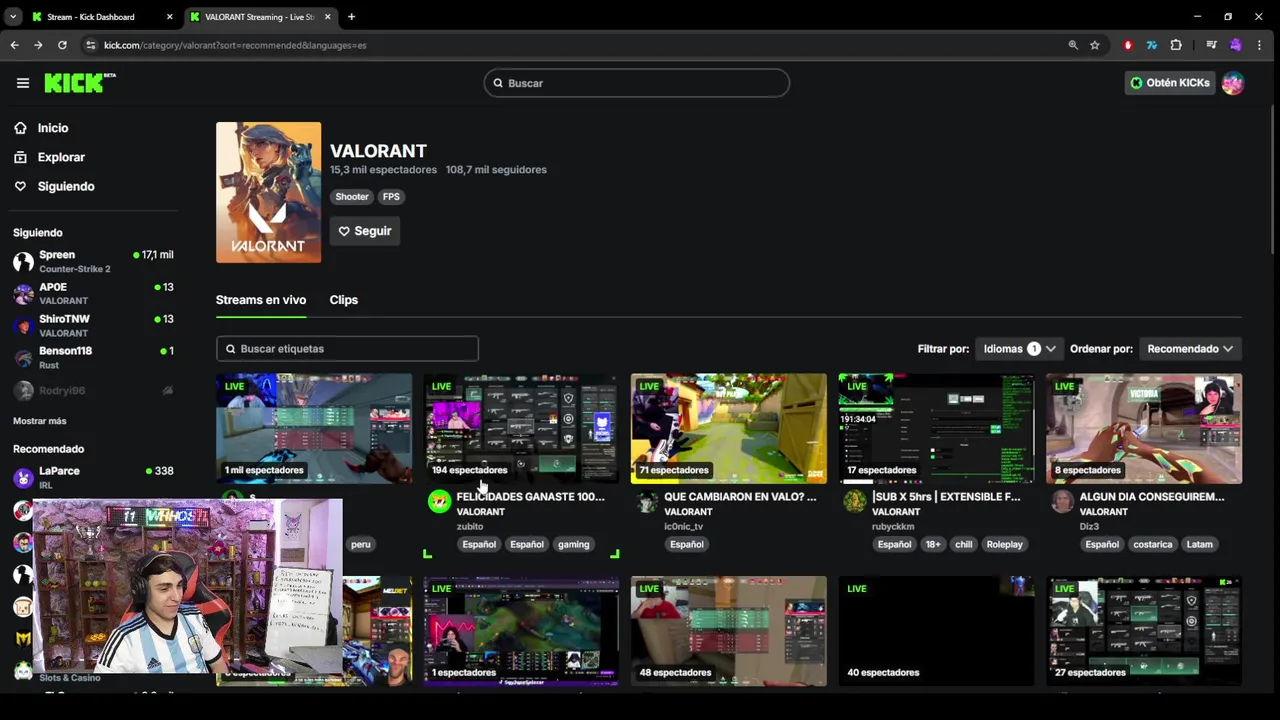Viewport: 1280px width, 720px height.
Task: Click the Inicio home icon
Action: coord(20,128)
